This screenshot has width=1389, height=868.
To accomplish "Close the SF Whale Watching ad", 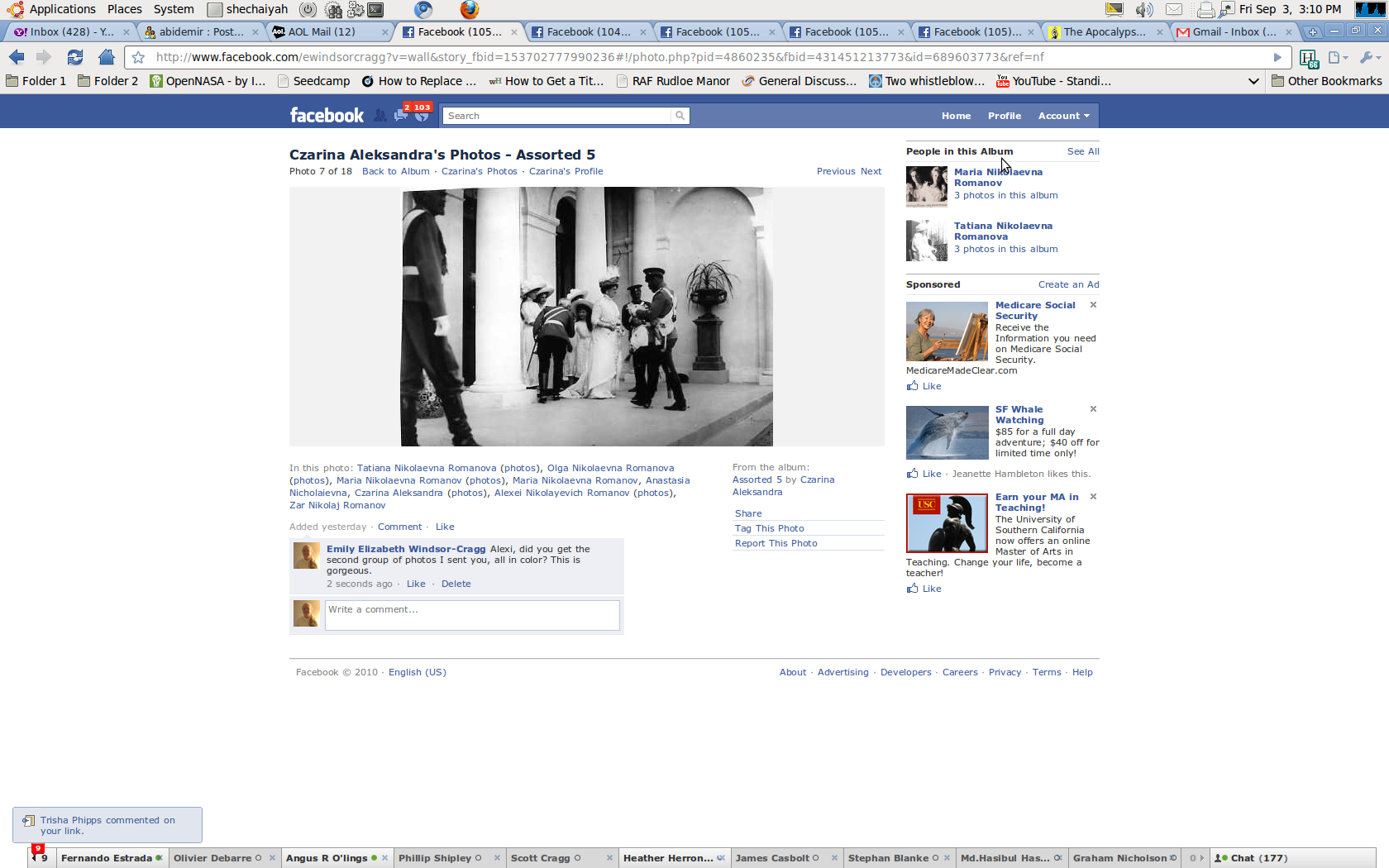I will click(1093, 409).
